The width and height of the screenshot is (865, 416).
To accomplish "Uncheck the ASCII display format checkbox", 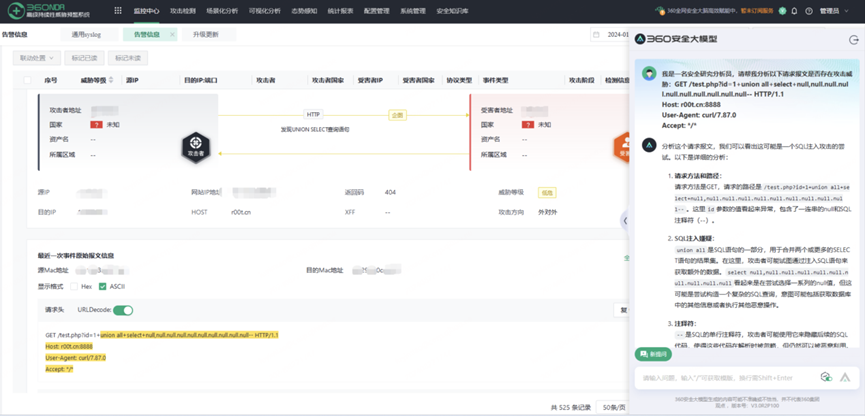I will click(103, 286).
